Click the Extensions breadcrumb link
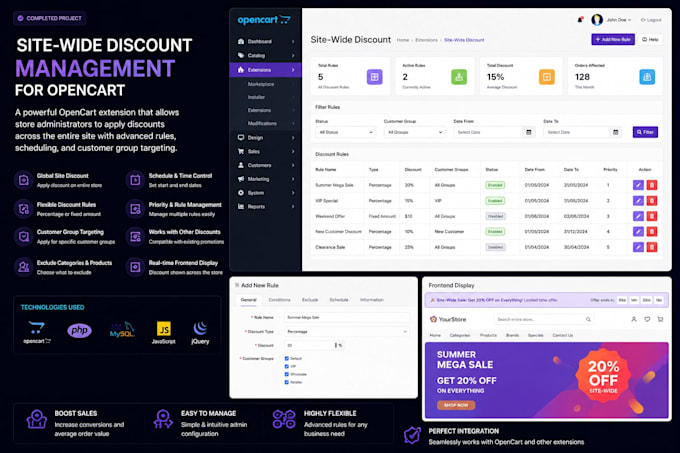The image size is (680, 453). click(426, 40)
